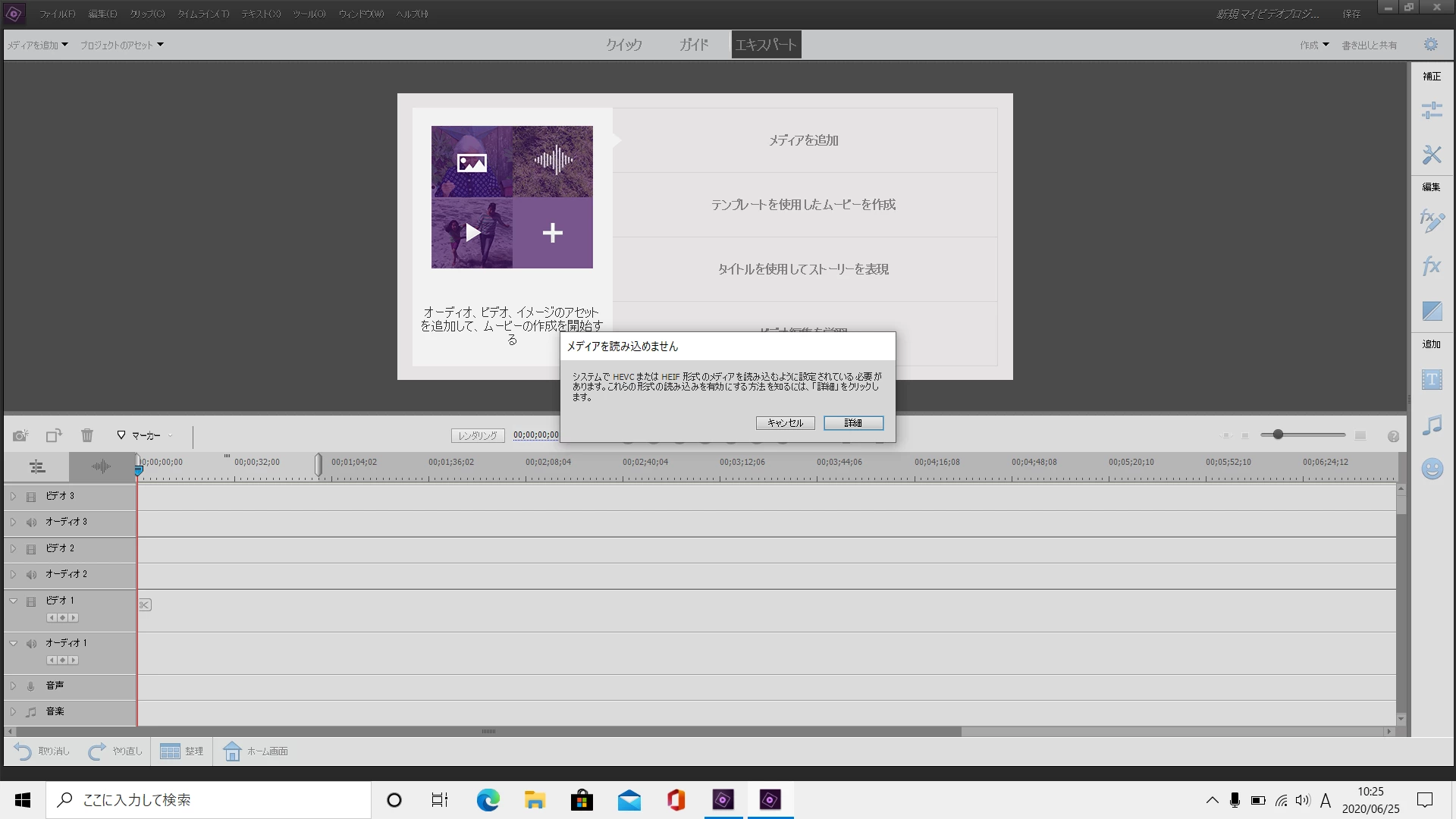Image resolution: width=1456 pixels, height=819 pixels.
Task: Open the Titles and Text panel
Action: 1431,379
